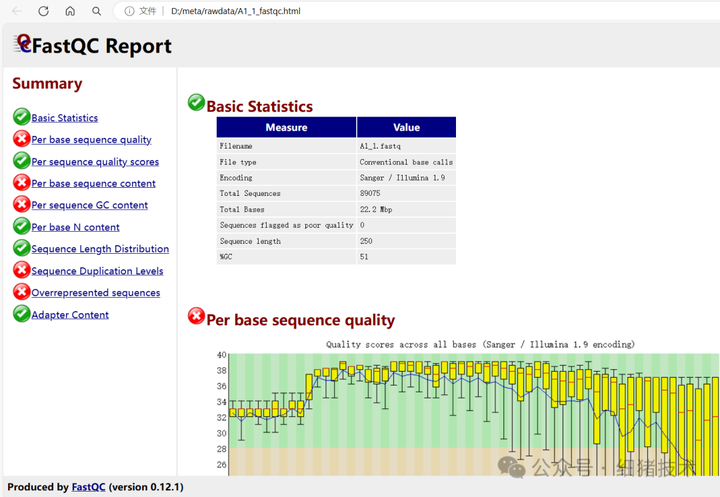Viewport: 720px width, 497px height.
Task: Go to Per sequence GC content link
Action: coord(90,205)
